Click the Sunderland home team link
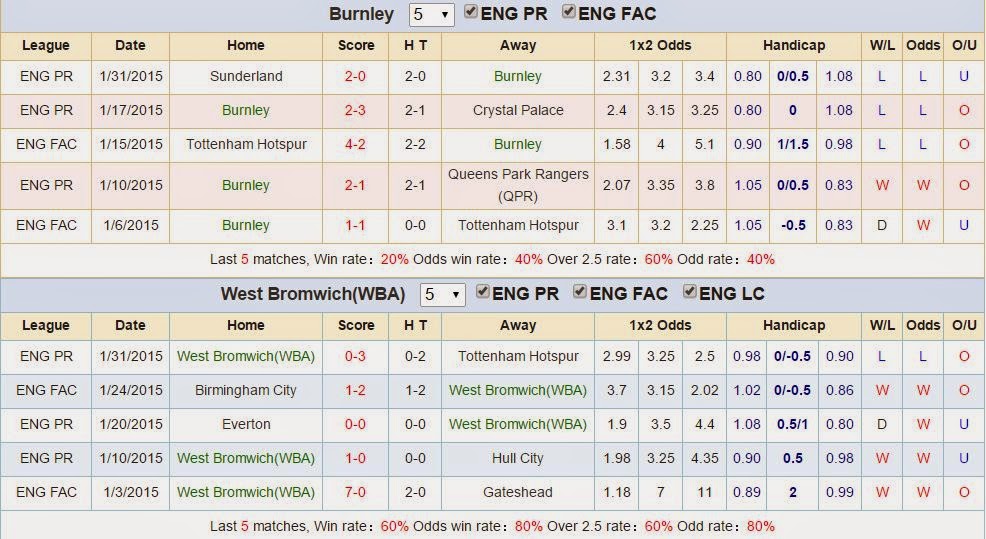Viewport: 986px width, 539px height. (x=246, y=76)
